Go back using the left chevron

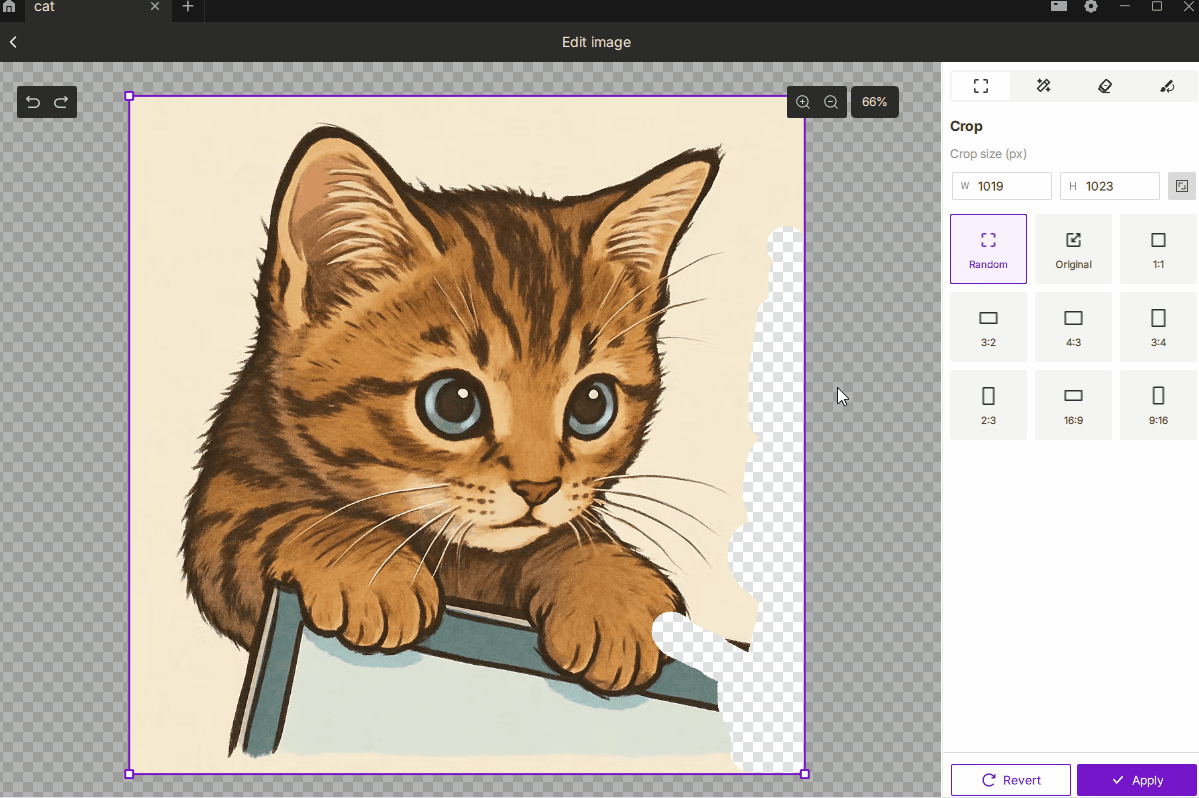[14, 42]
